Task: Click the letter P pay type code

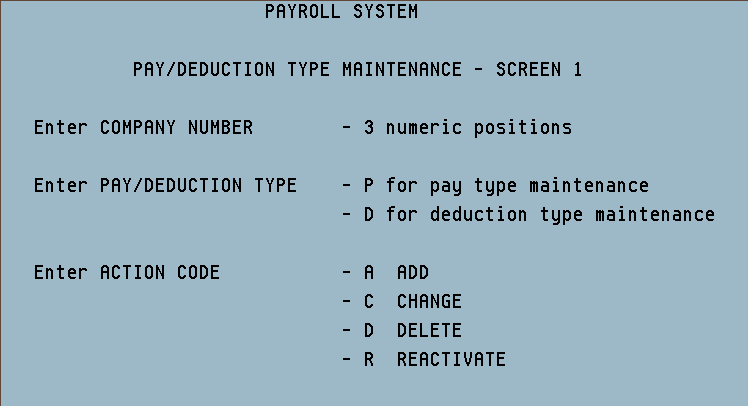Action: (x=369, y=186)
